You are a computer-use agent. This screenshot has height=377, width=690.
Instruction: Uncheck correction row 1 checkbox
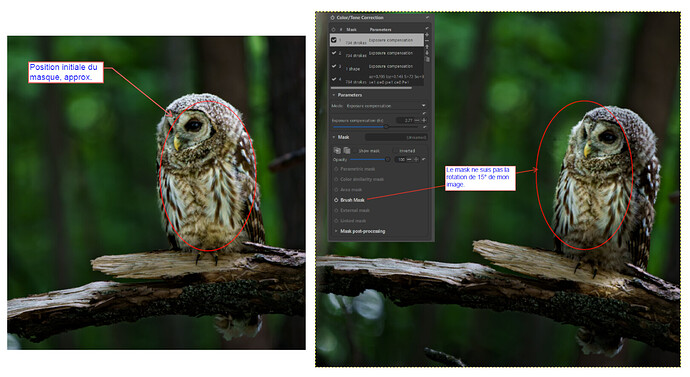pyautogui.click(x=334, y=40)
